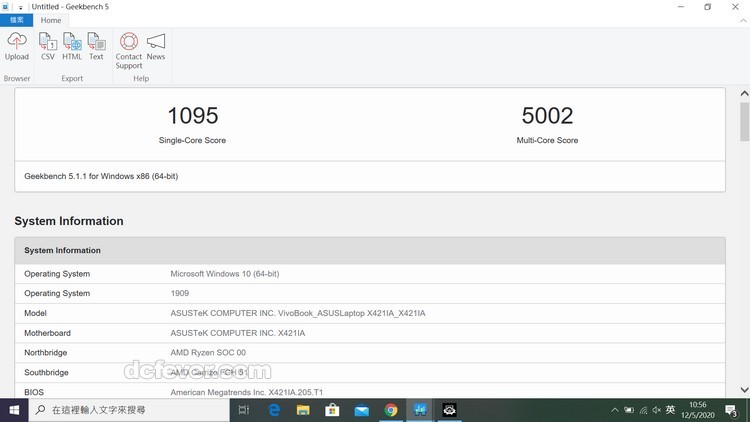750x422 pixels.
Task: Click the vertical scrollbar thumb
Action: point(744,122)
